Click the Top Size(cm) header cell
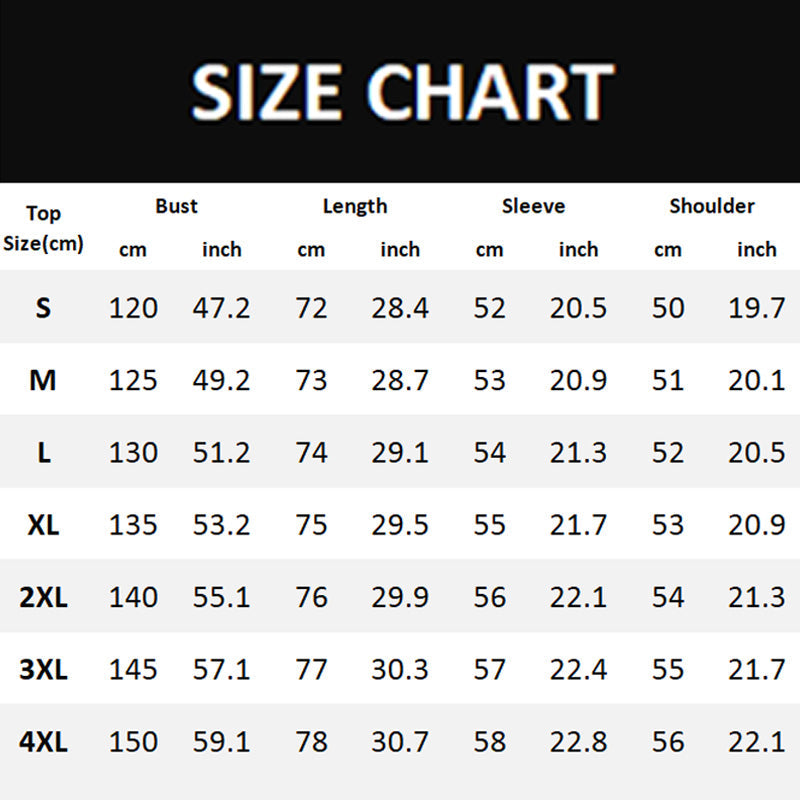 click(x=43, y=227)
